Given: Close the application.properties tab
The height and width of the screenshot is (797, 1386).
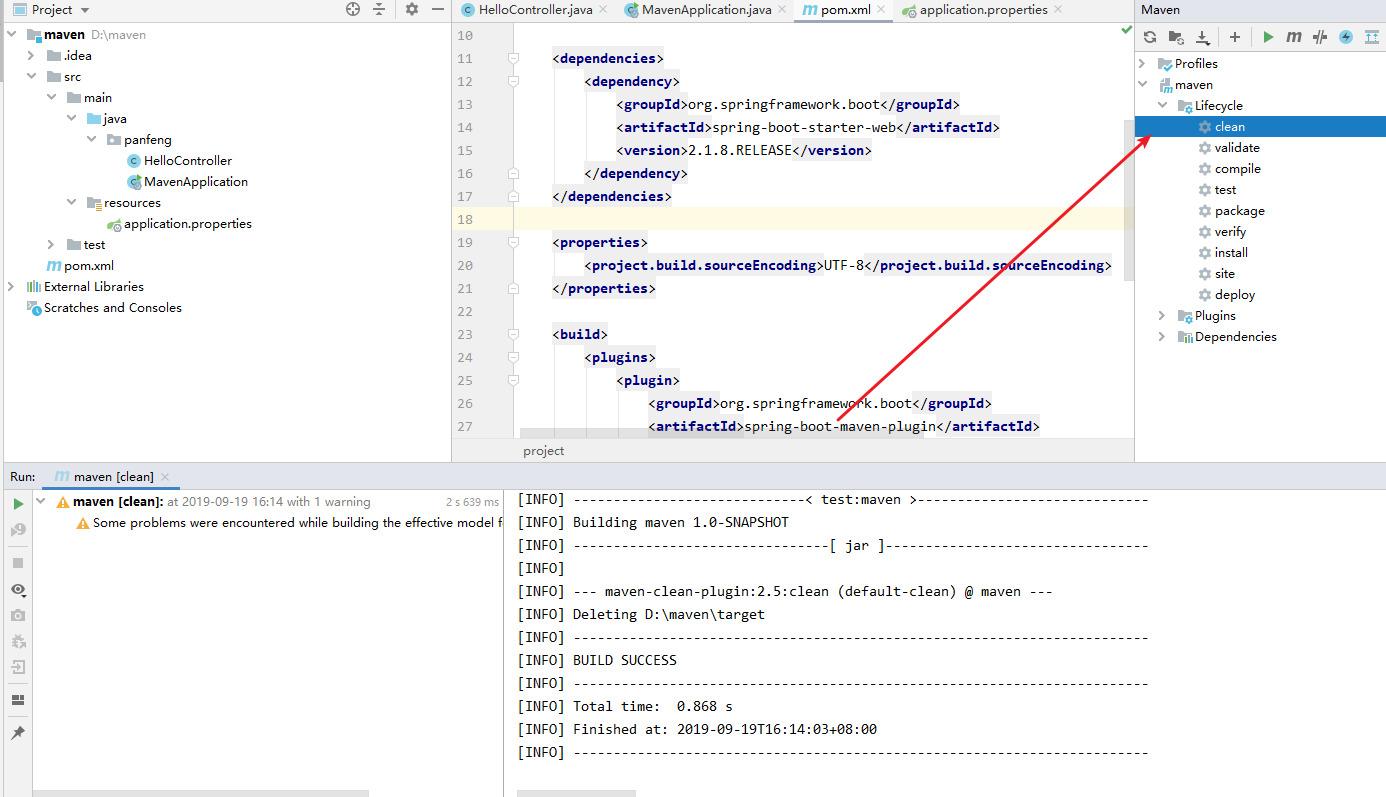Looking at the screenshot, I should (x=1058, y=10).
